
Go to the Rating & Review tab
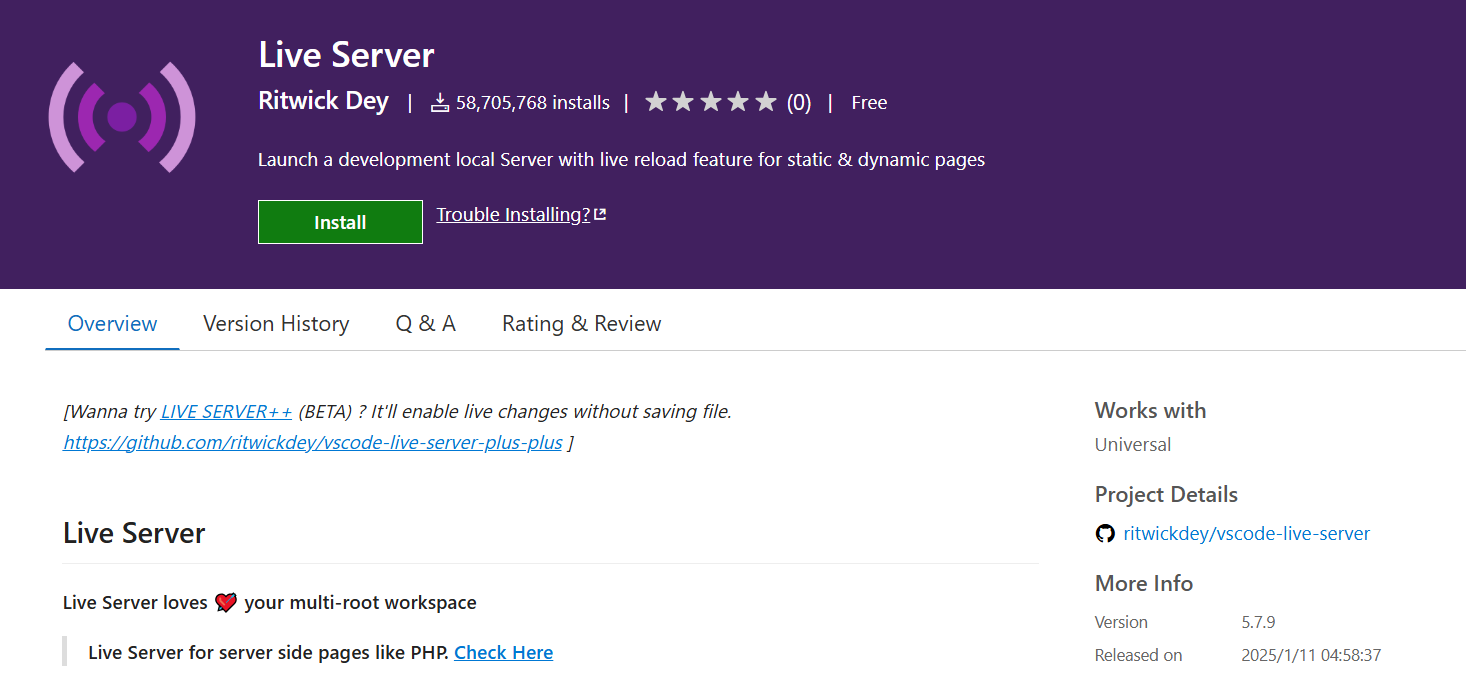(581, 324)
